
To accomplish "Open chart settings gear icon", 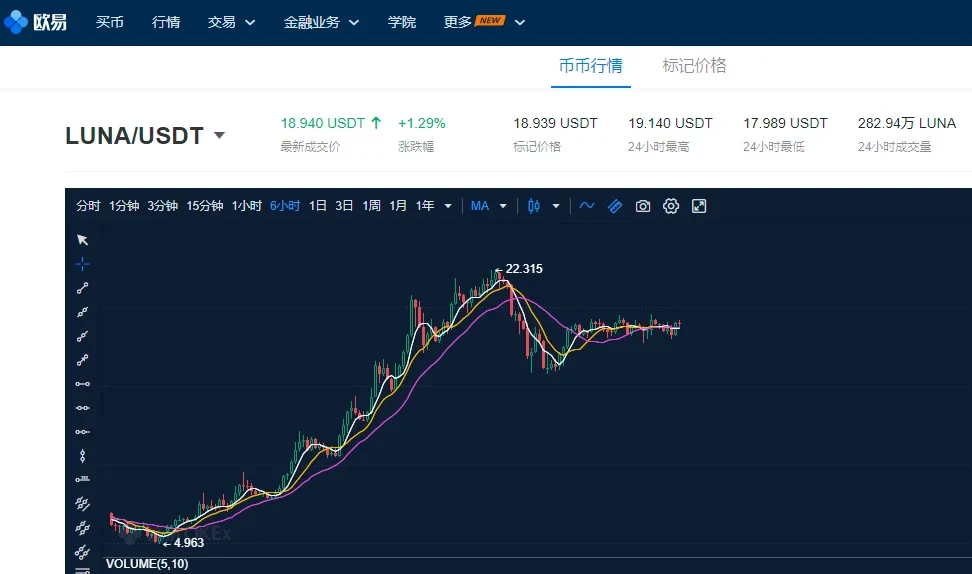I will pyautogui.click(x=671, y=206).
